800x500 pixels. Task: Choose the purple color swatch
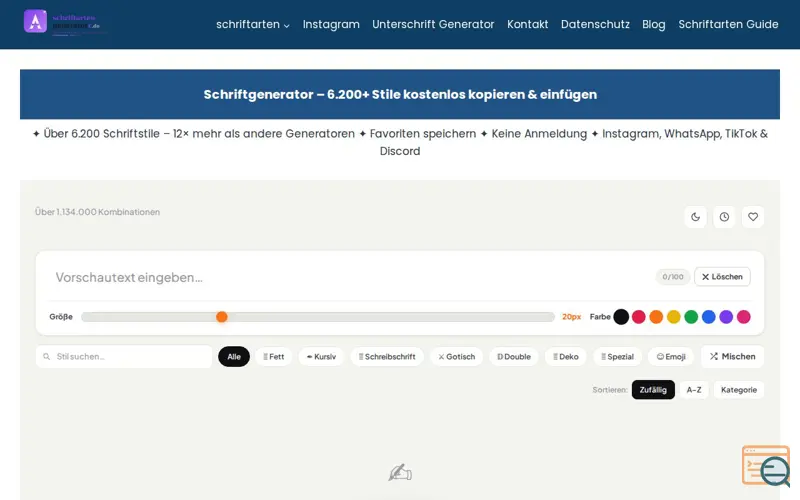point(726,317)
